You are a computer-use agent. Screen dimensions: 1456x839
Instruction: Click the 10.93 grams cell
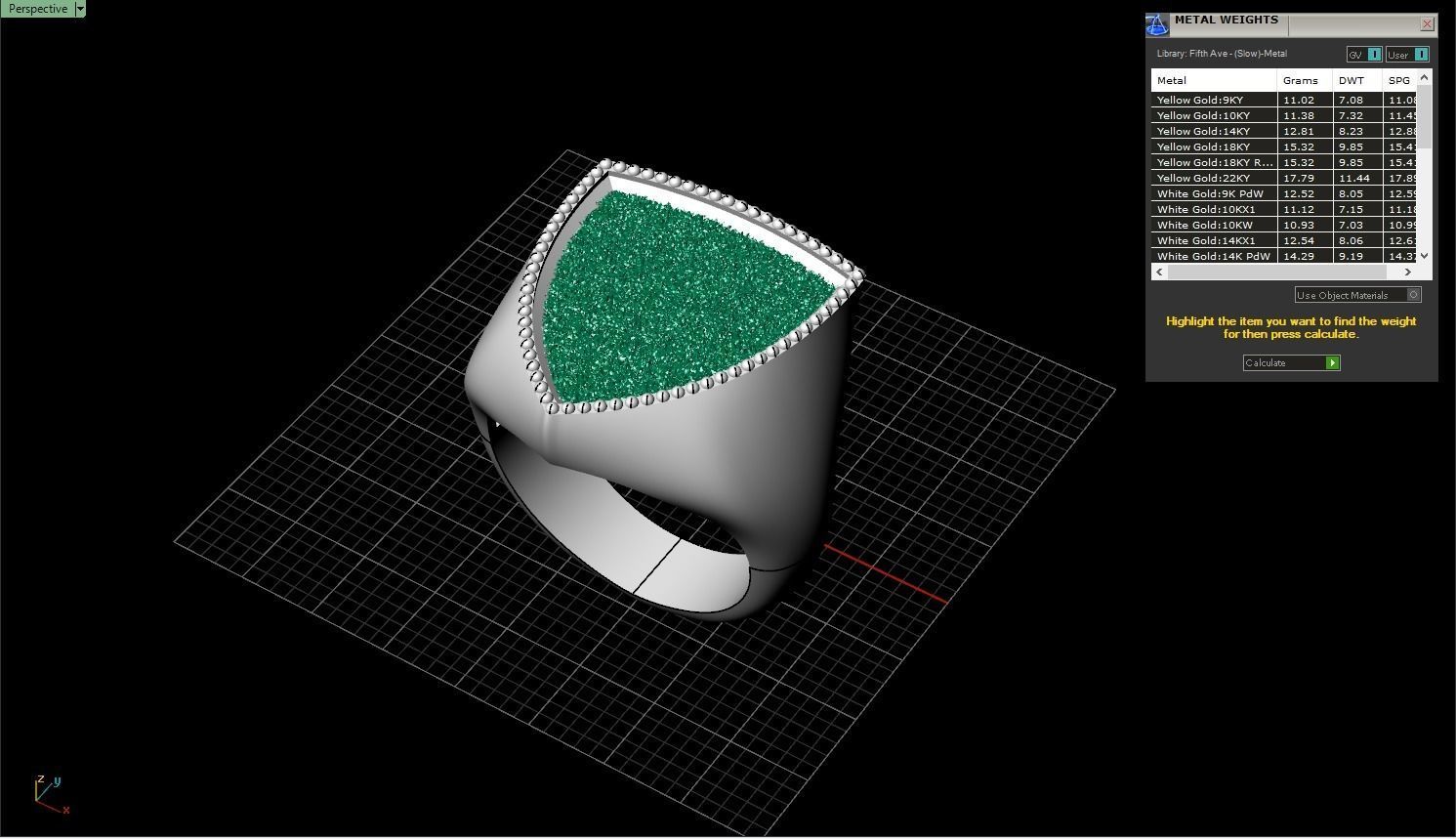pyautogui.click(x=1305, y=225)
